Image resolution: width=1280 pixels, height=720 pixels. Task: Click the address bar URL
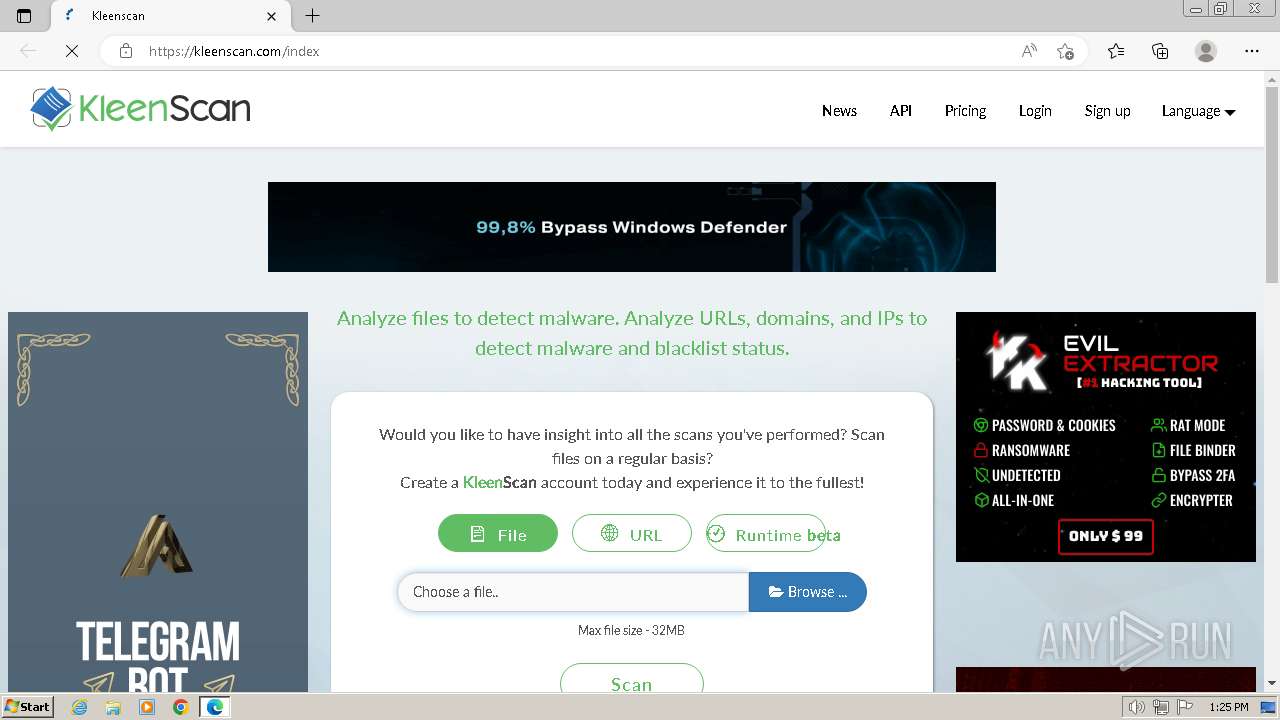234,51
